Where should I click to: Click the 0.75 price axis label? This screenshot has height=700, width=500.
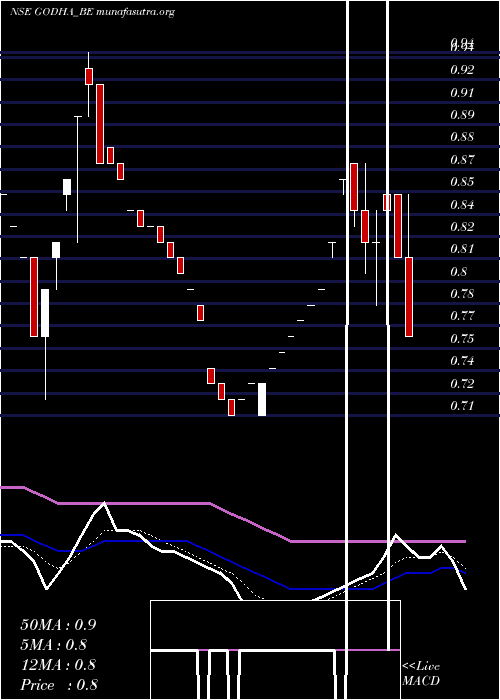(x=462, y=338)
